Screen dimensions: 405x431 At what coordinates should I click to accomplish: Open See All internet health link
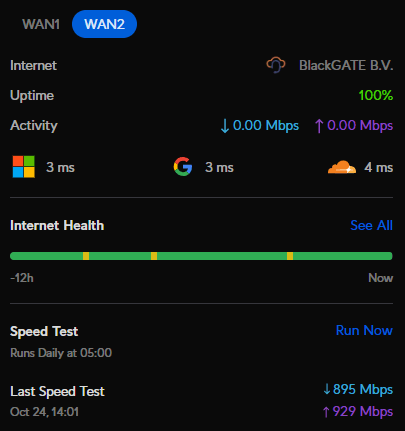[371, 225]
